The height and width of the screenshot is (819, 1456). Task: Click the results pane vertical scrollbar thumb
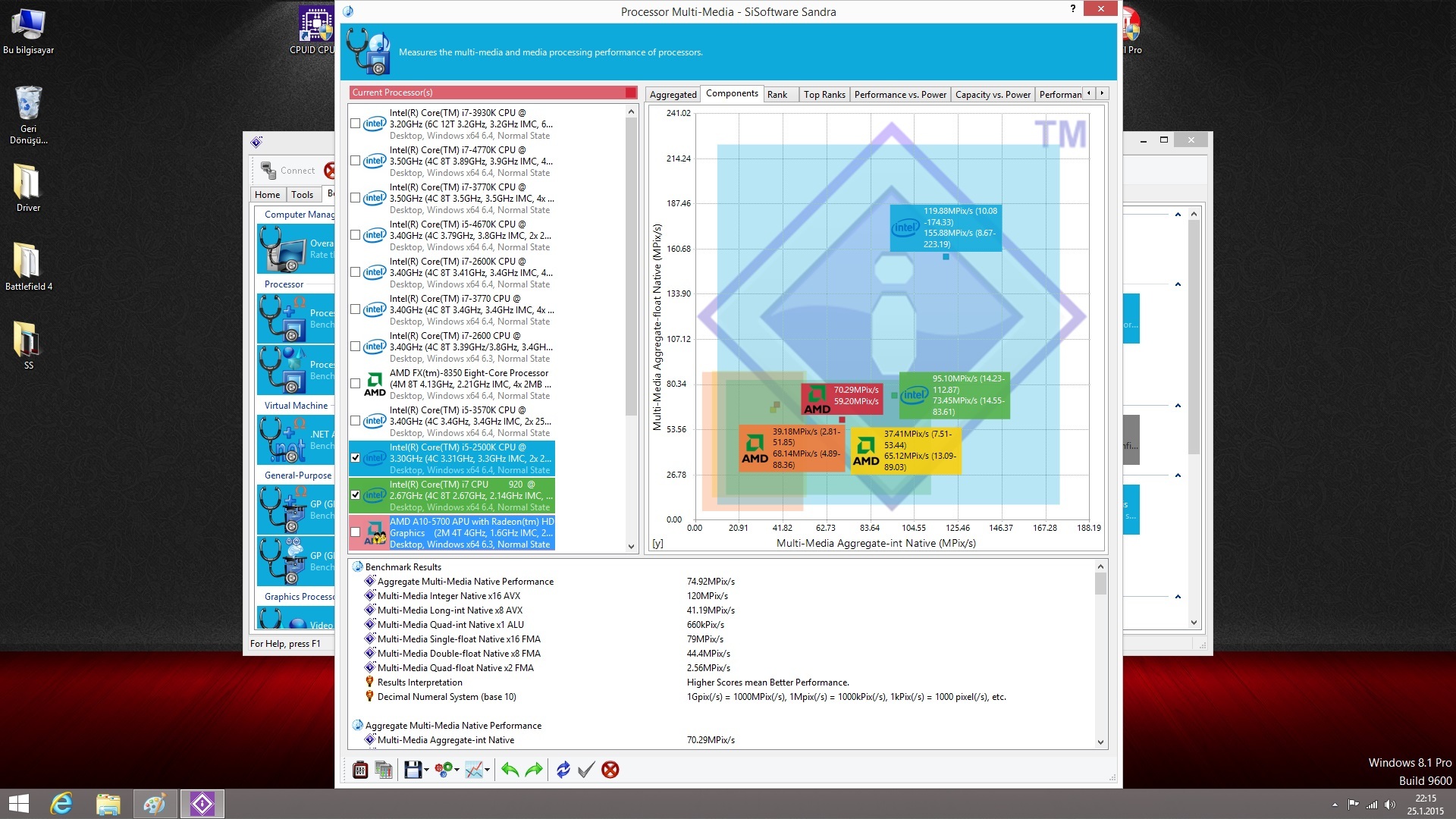point(1100,583)
